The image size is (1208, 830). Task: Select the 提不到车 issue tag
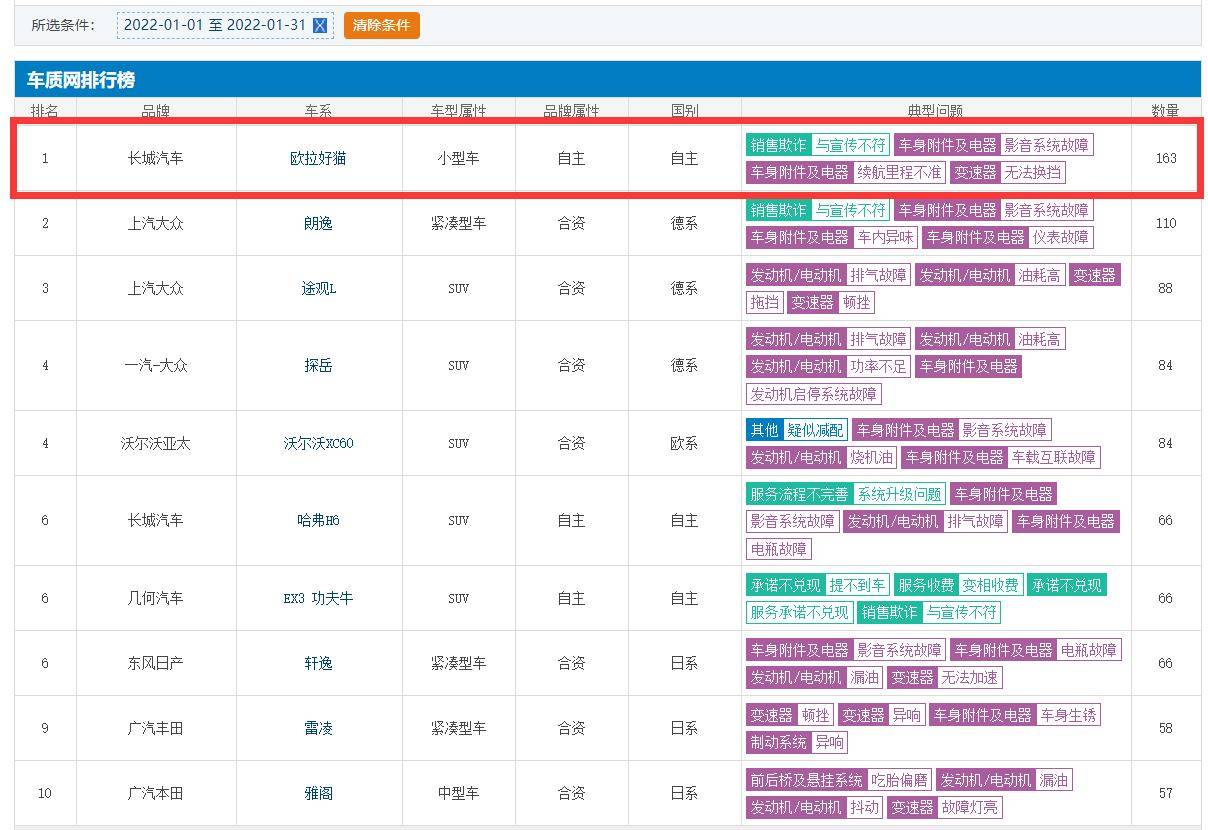[857, 585]
